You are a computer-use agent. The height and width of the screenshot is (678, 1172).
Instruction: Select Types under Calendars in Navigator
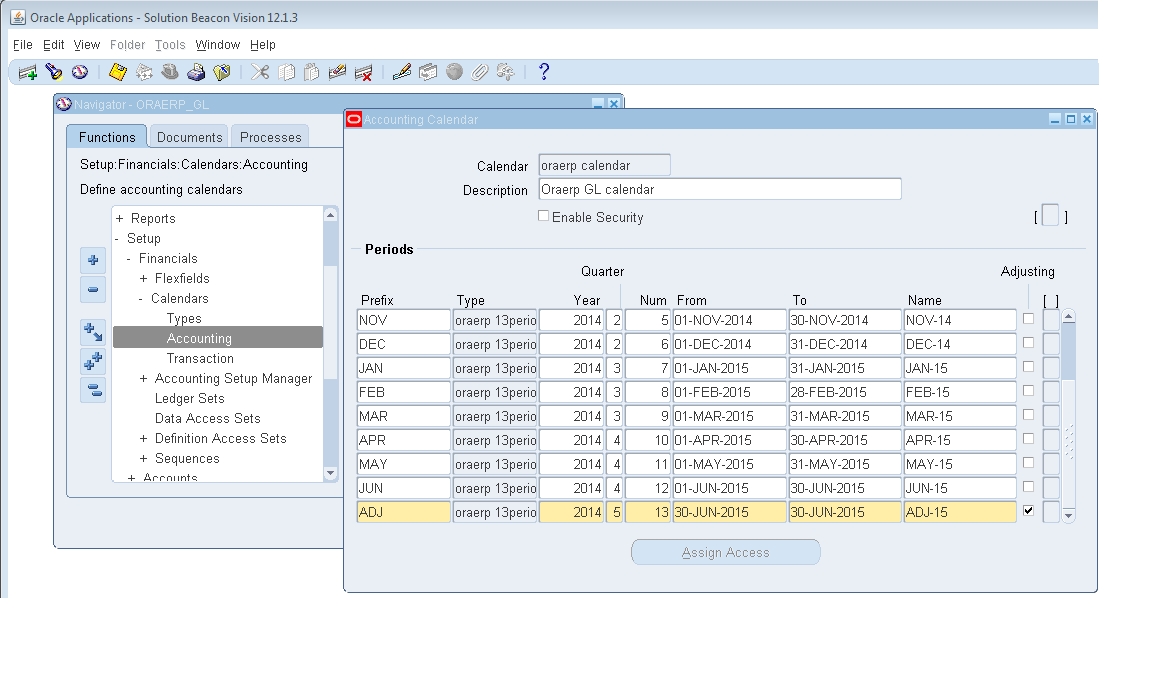click(184, 318)
